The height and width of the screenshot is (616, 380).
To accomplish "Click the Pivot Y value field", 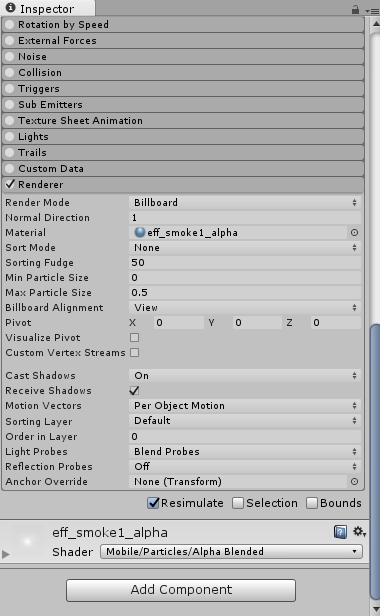I will coord(257,323).
